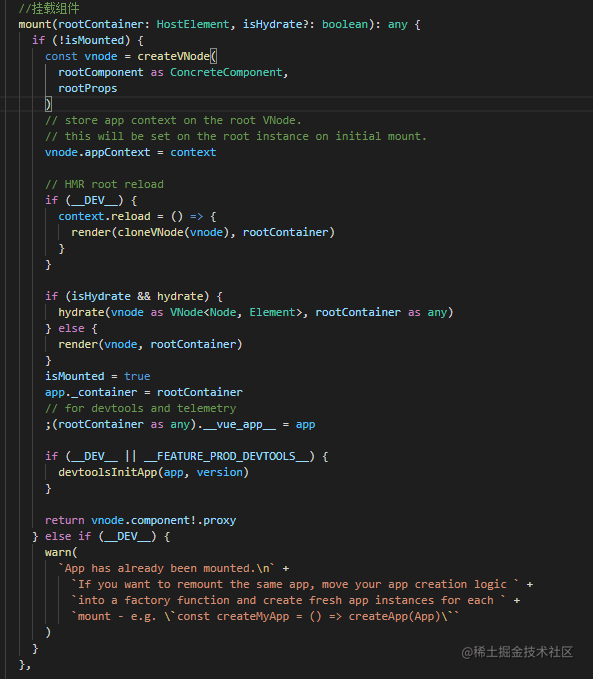Click the ConcreteComponent type name
The height and width of the screenshot is (679, 593).
[x=226, y=72]
